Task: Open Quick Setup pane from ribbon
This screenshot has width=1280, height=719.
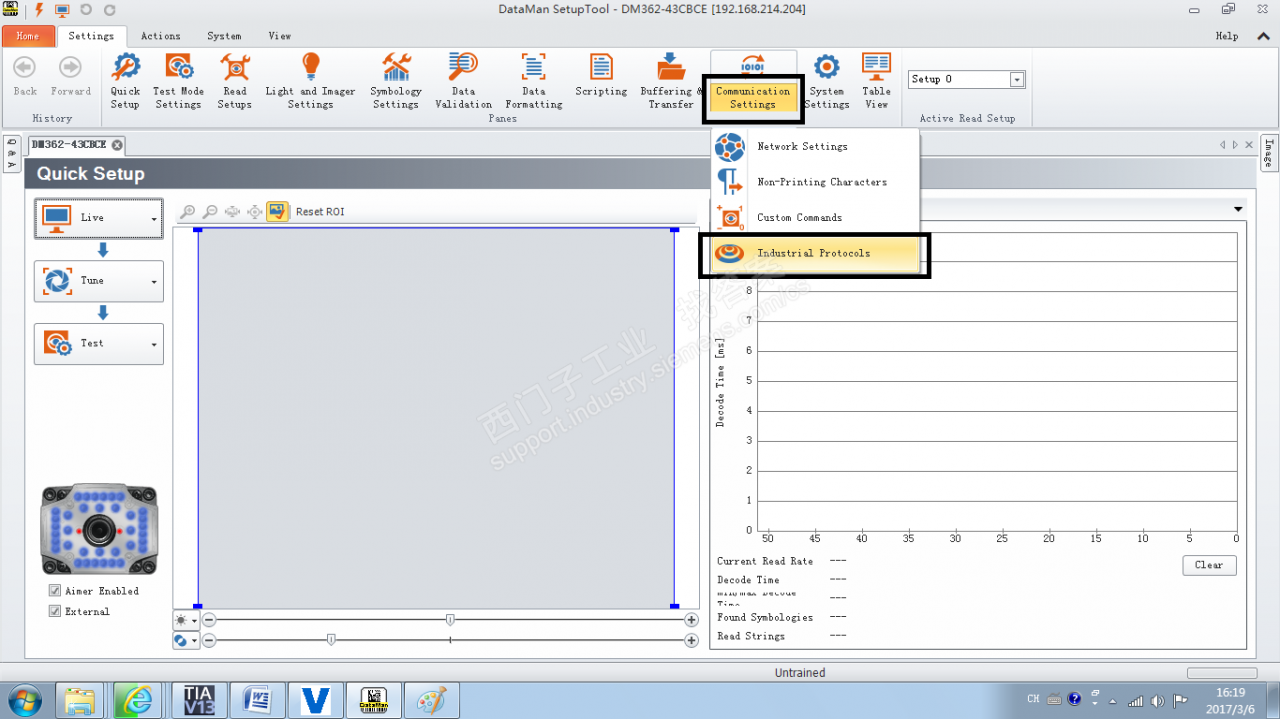Action: [125, 81]
